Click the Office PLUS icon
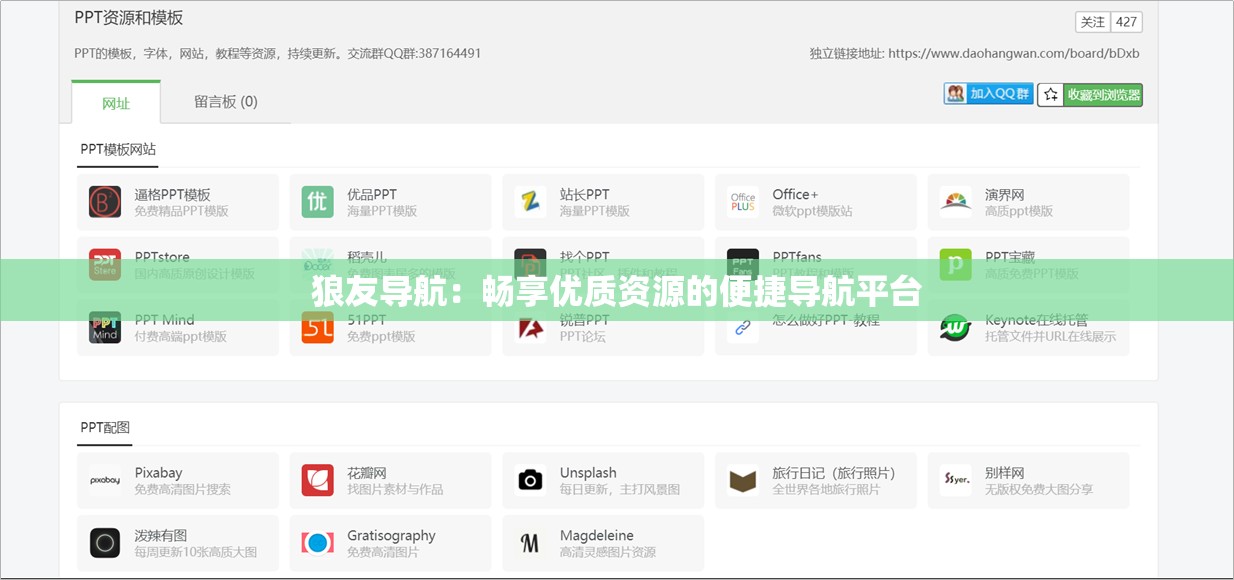 (x=743, y=202)
